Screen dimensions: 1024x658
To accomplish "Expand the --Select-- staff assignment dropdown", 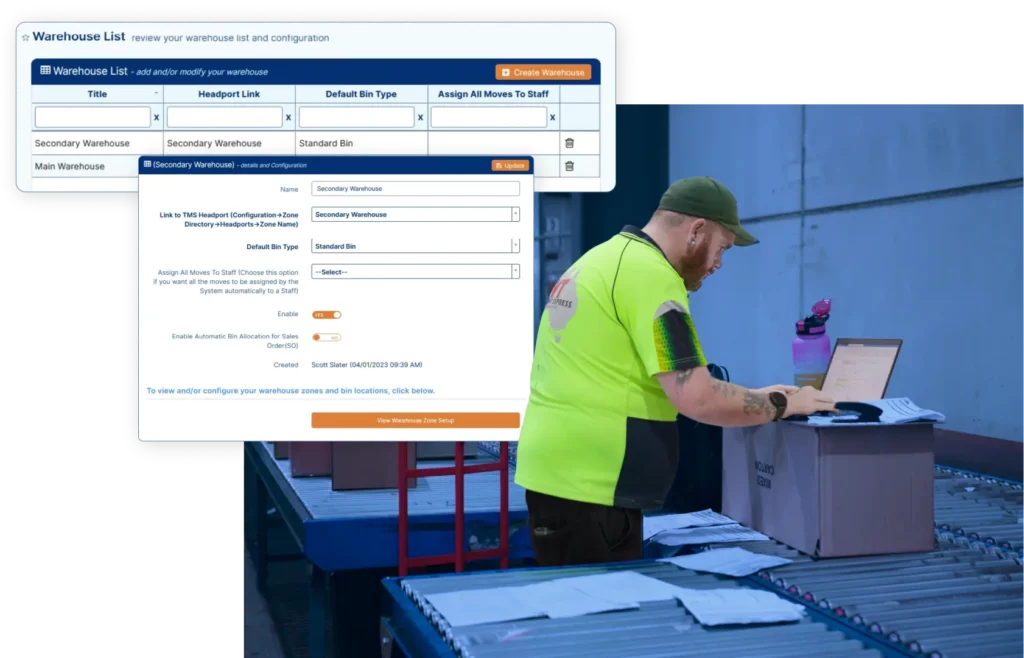I will (515, 272).
